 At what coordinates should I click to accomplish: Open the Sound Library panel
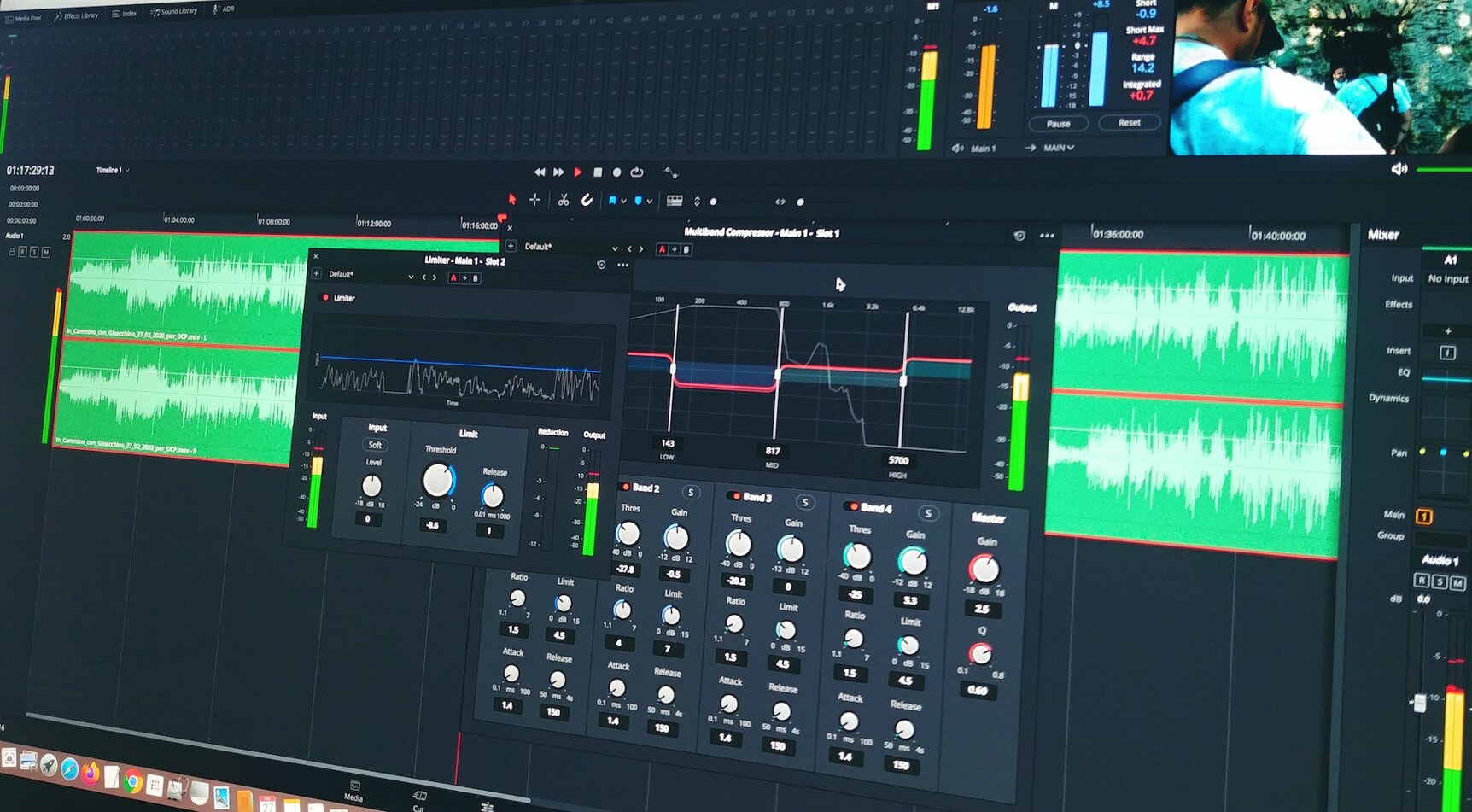coord(173,11)
